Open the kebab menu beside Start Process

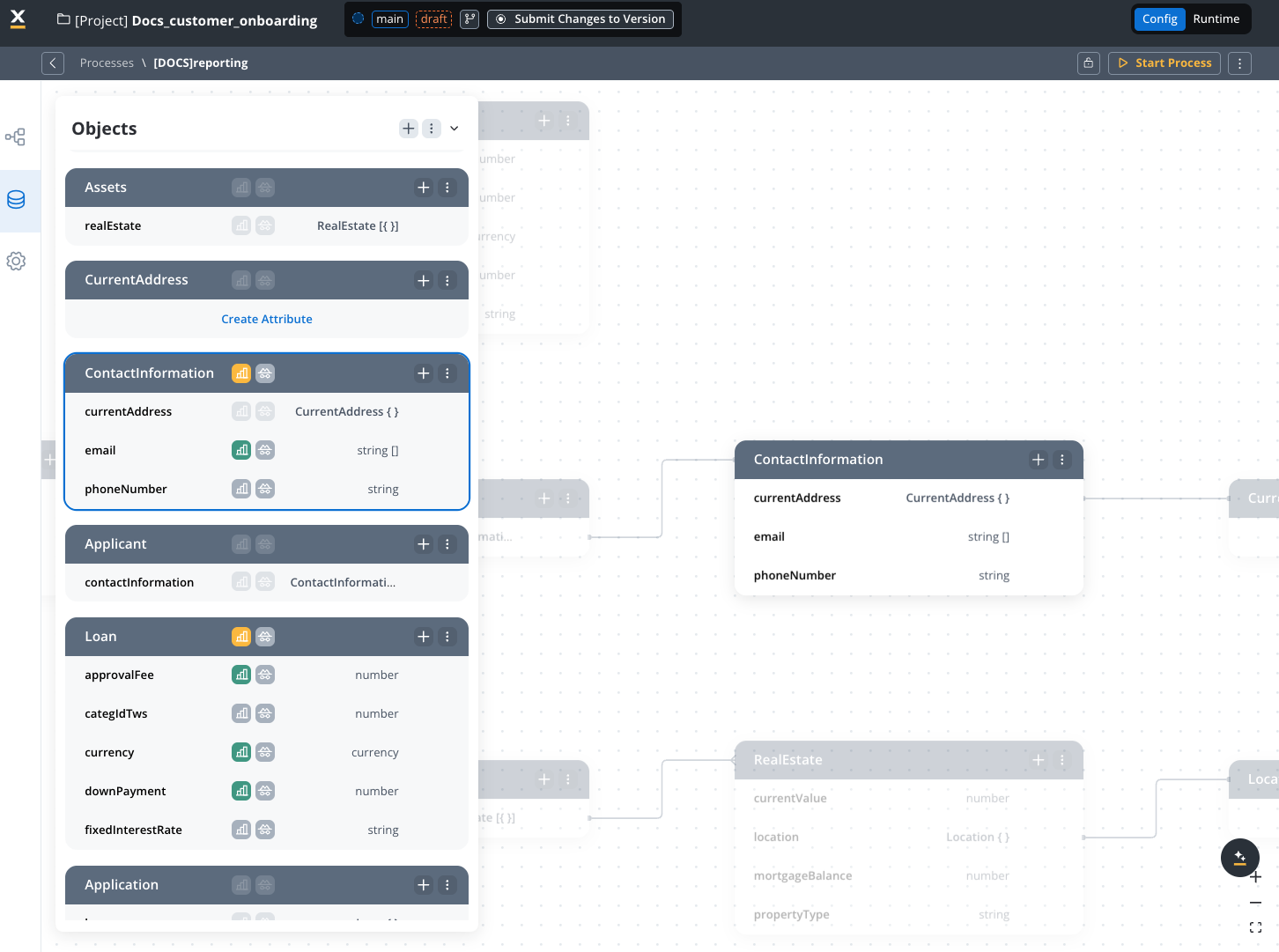1240,63
